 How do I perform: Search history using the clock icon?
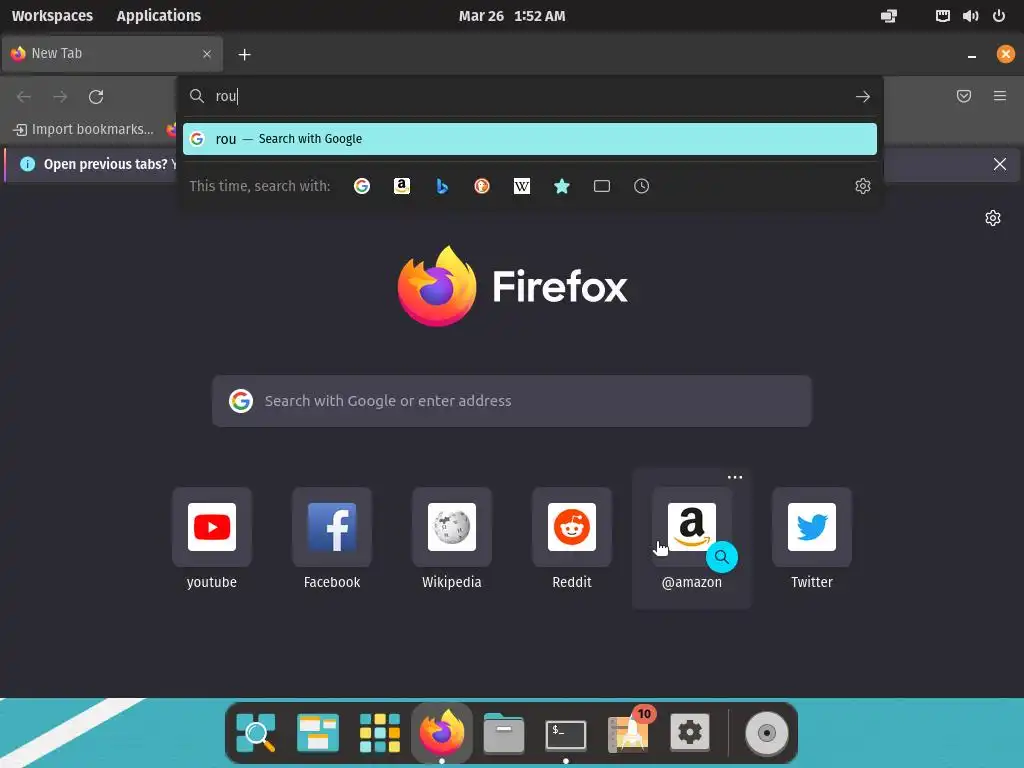pos(641,186)
